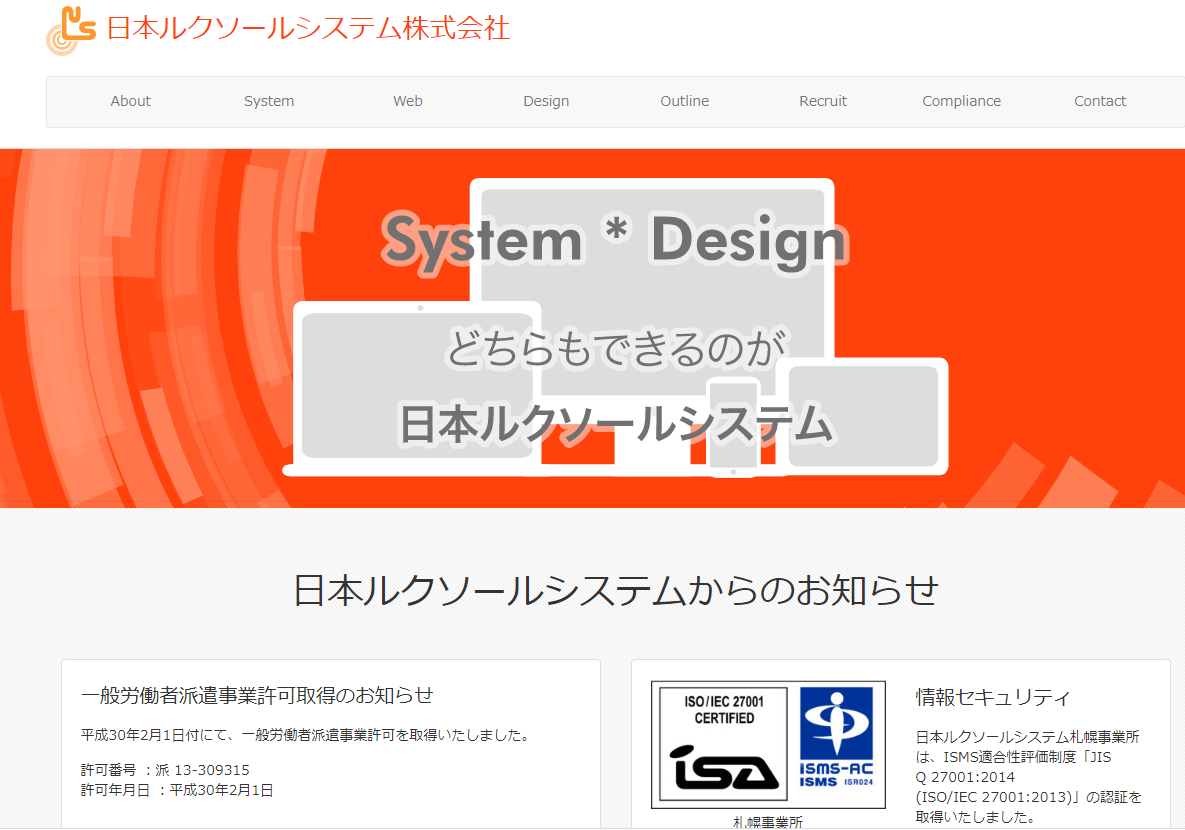Click the ISMS適合性評価制度 description paragraph
The width and height of the screenshot is (1185, 830).
[x=1029, y=777]
